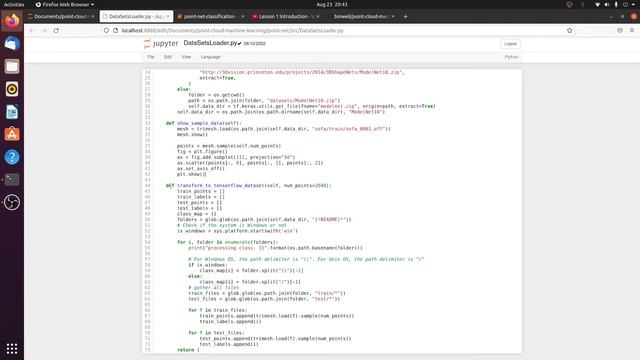Switch to the Documents/point-cloud tab
This screenshot has height=360, width=640.
coord(61,17)
